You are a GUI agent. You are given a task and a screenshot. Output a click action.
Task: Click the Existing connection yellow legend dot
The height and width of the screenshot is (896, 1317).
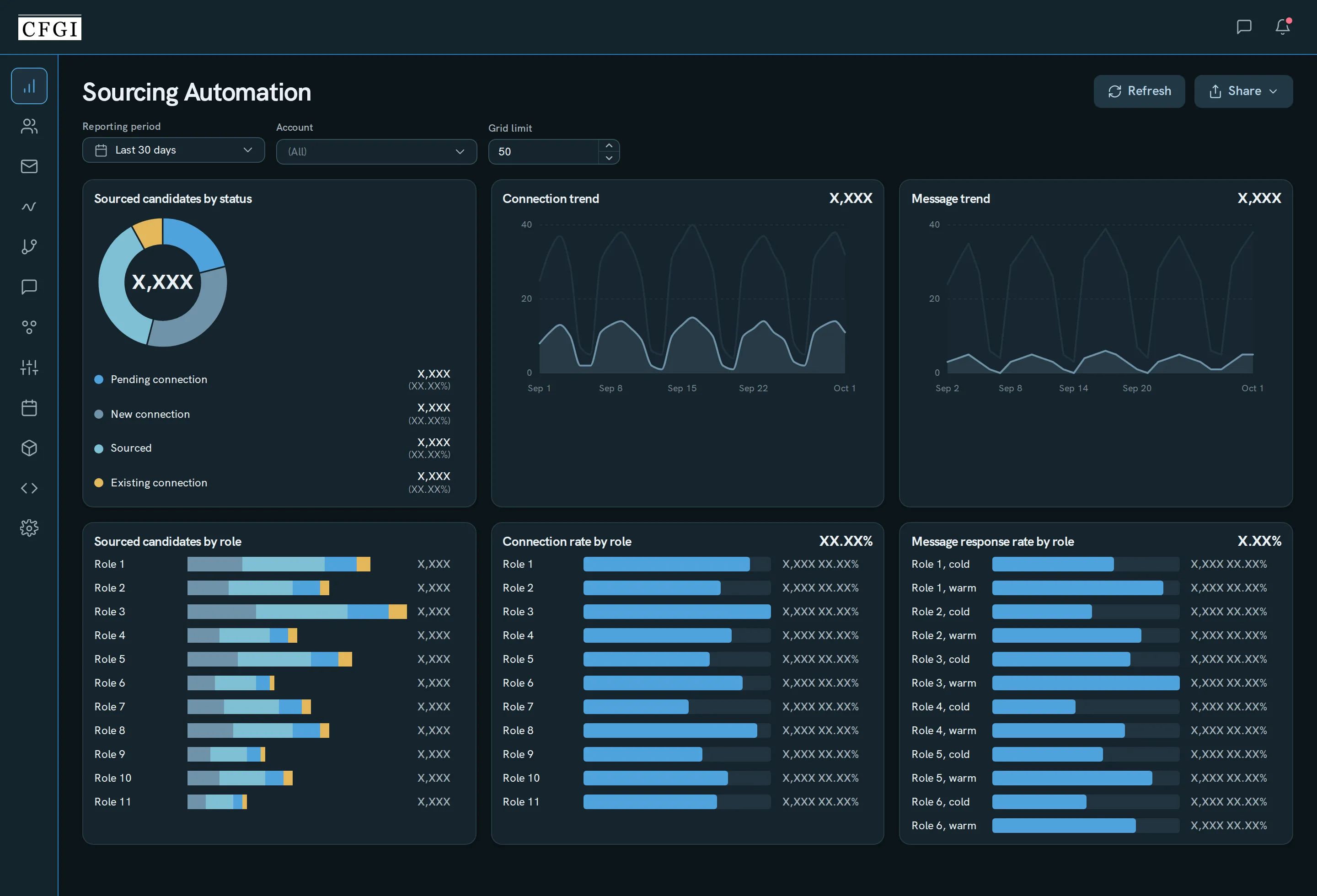99,483
